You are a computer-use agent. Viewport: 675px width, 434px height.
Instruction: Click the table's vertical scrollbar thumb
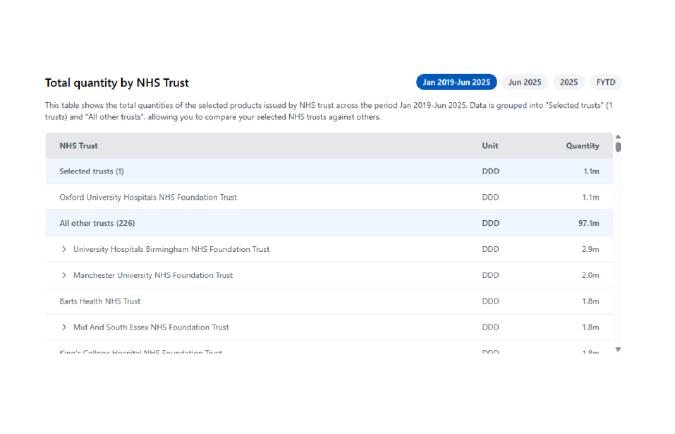point(618,147)
